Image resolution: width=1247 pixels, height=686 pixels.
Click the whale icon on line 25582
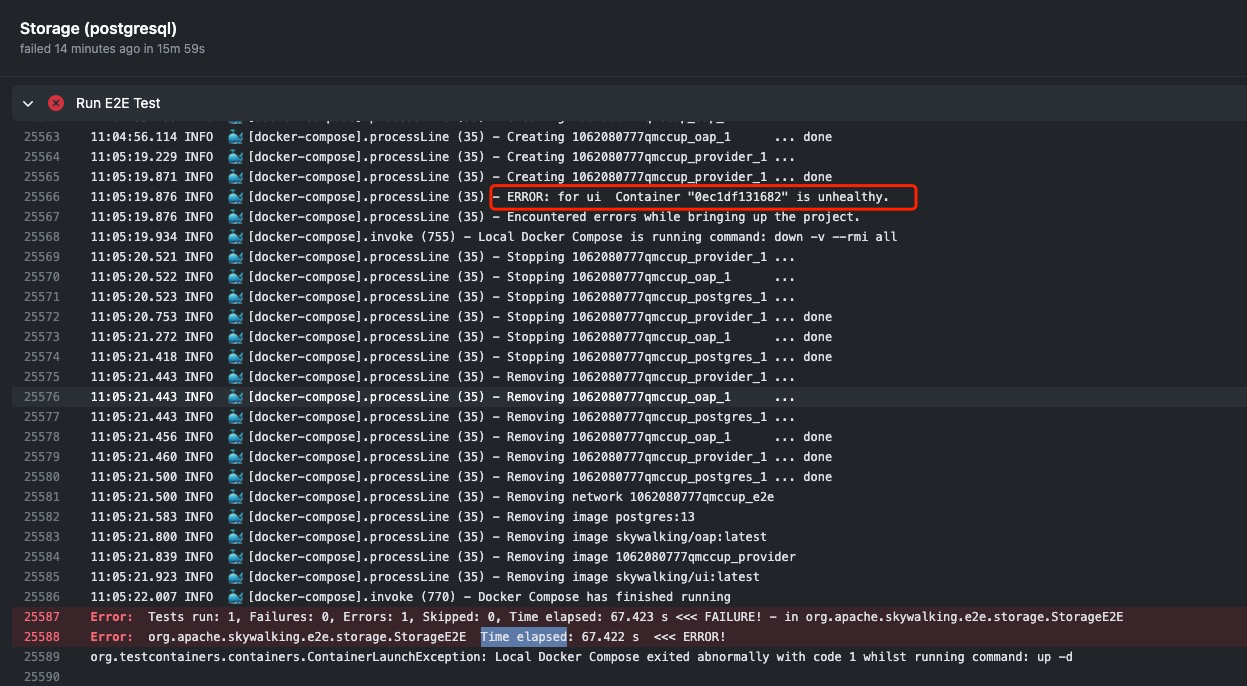click(x=236, y=517)
